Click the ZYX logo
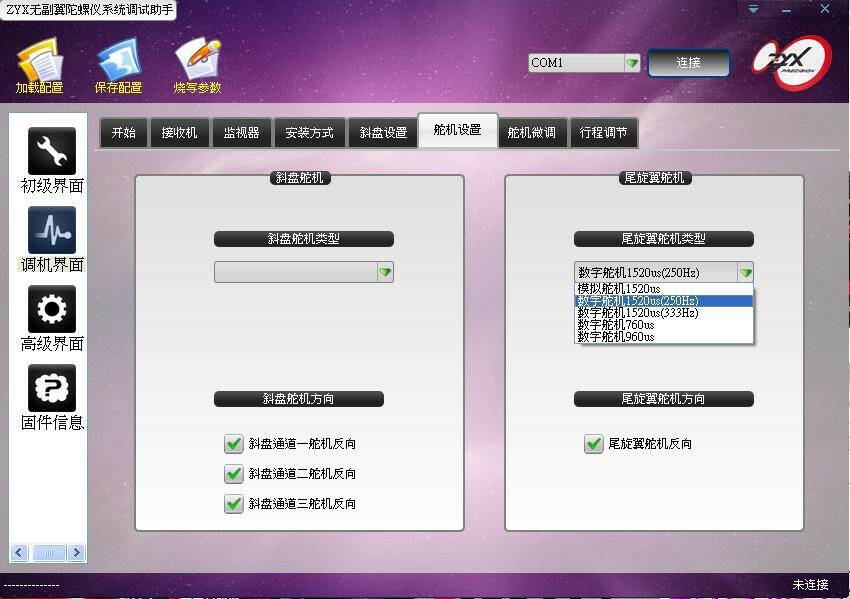Viewport: 850px width, 599px height. 791,62
